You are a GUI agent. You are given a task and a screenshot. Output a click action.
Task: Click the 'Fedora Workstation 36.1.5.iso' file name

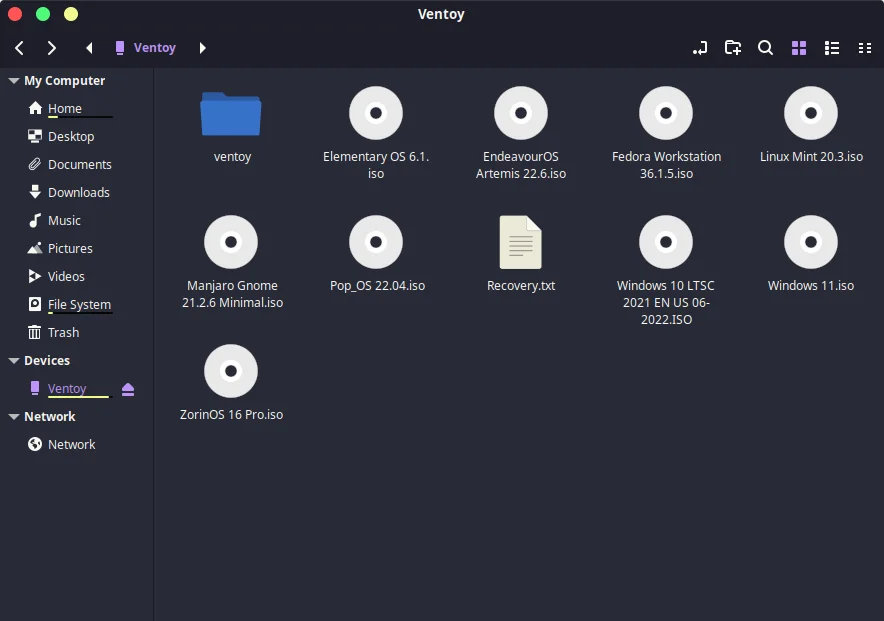pyautogui.click(x=666, y=165)
